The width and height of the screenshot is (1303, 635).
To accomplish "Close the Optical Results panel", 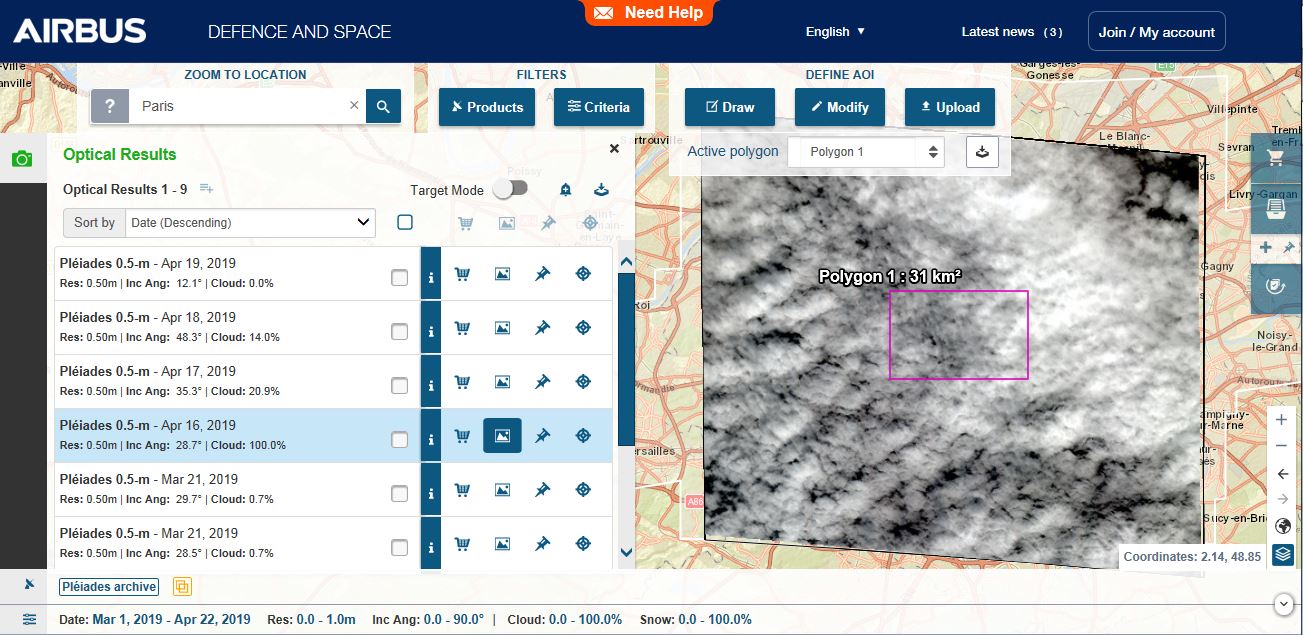I will [x=614, y=148].
